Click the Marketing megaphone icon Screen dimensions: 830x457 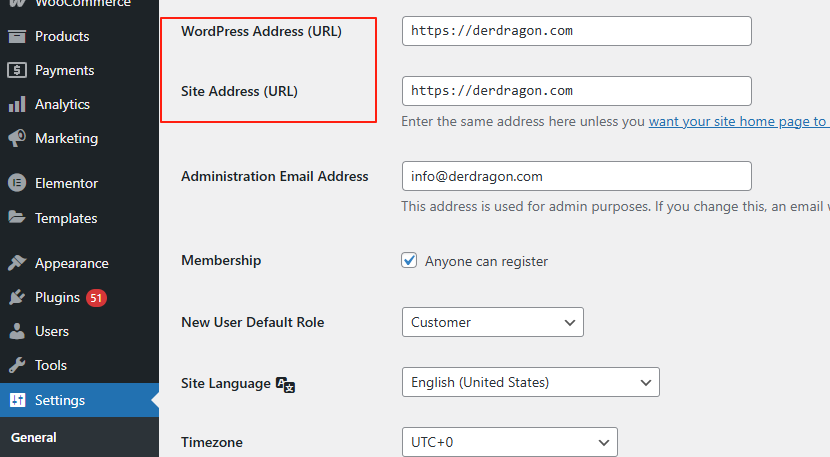point(17,138)
